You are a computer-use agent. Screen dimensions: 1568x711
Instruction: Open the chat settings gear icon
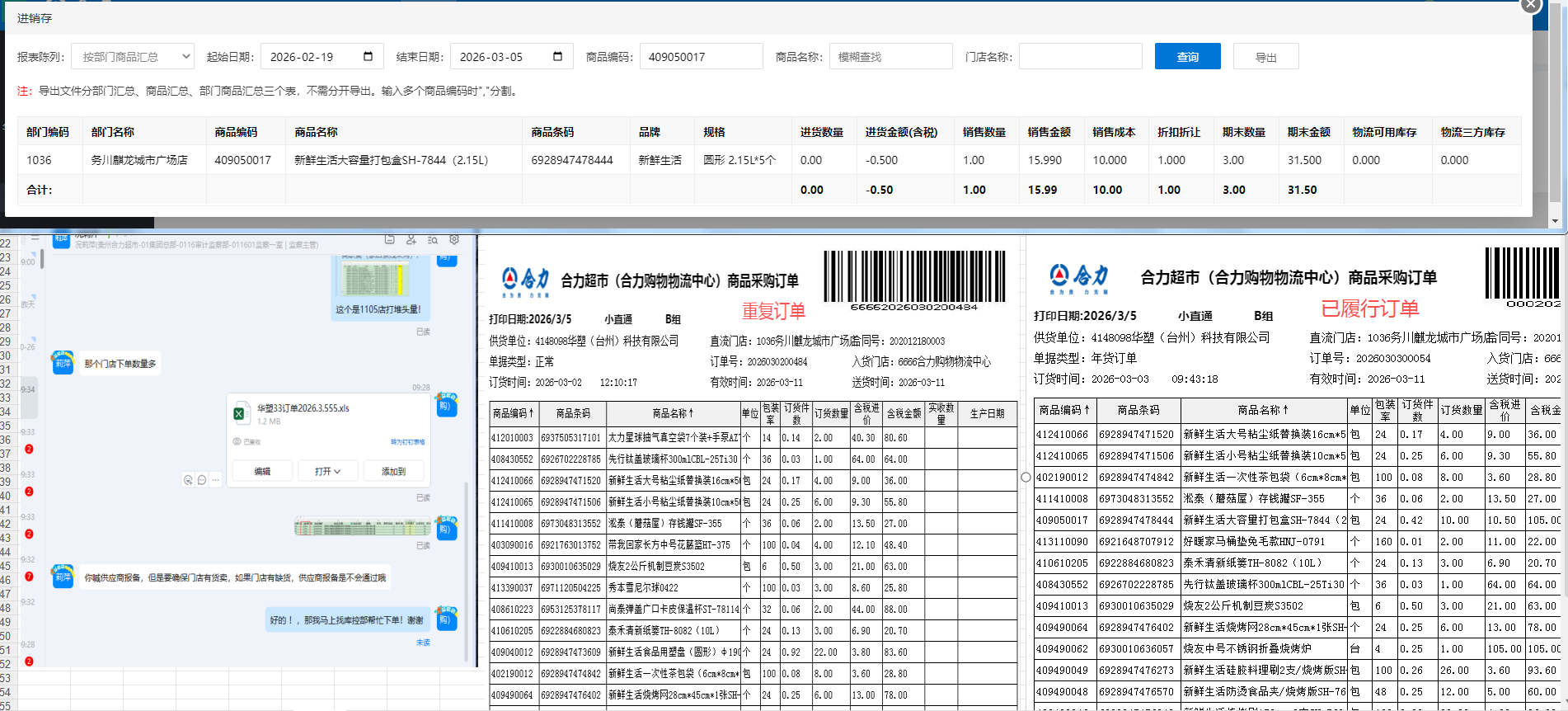[x=453, y=240]
